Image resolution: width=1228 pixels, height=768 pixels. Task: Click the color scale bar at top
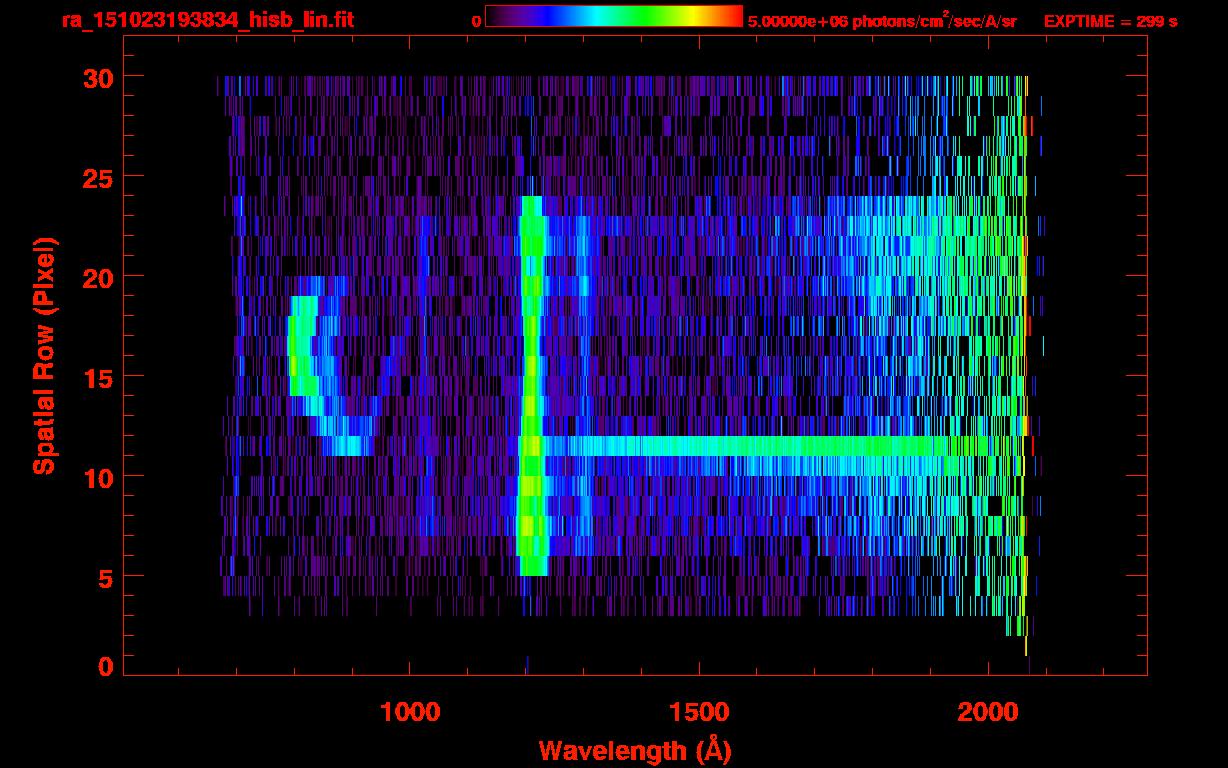pos(614,16)
